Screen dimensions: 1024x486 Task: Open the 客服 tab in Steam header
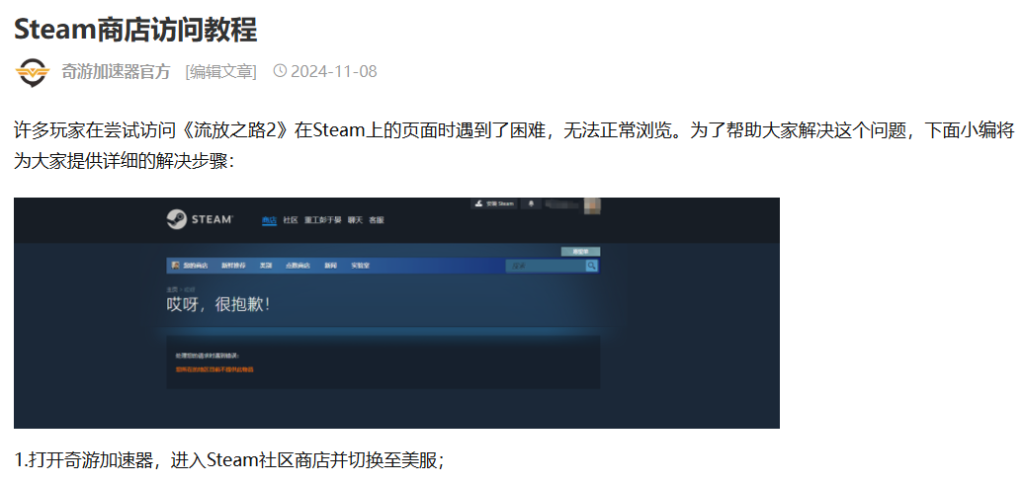click(x=376, y=220)
